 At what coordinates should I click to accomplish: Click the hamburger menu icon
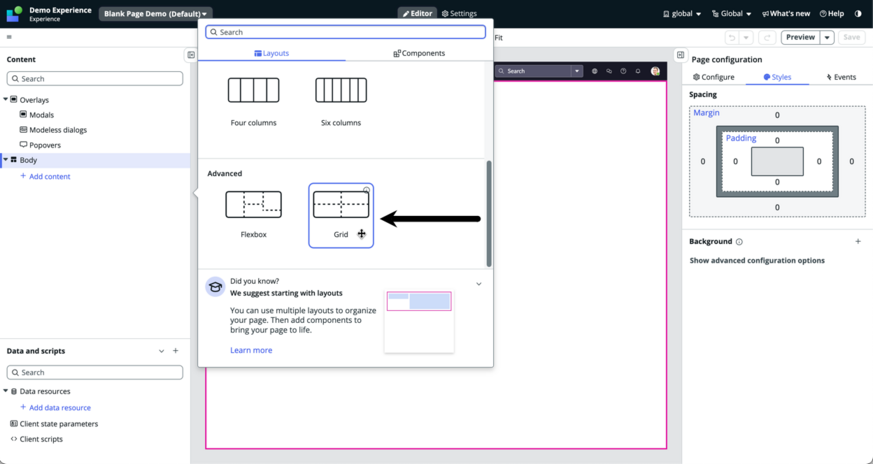[x=9, y=37]
